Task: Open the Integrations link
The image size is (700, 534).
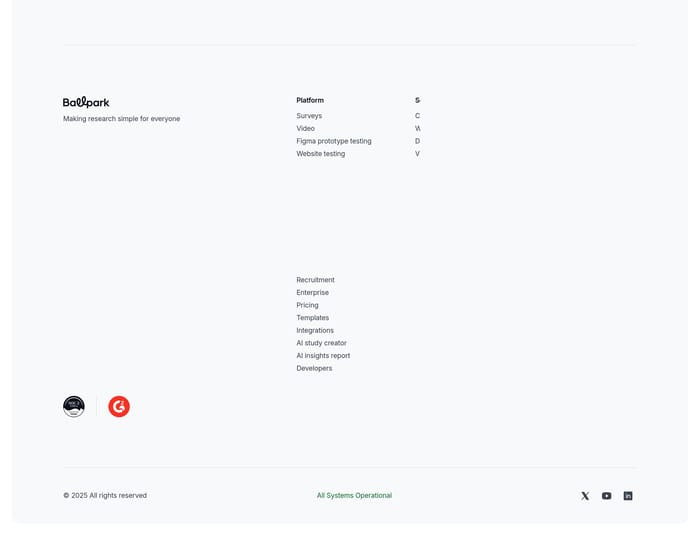Action: 315,331
